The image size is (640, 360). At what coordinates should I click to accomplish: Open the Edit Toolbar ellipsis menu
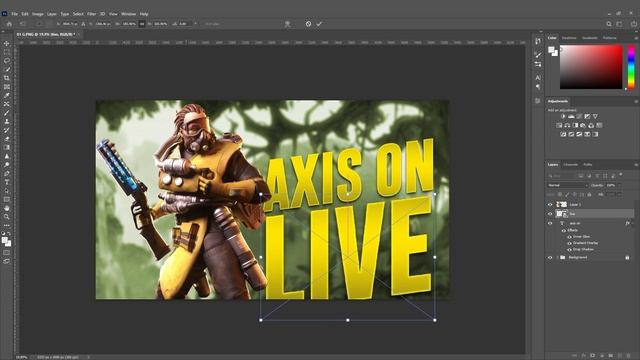(x=7, y=225)
